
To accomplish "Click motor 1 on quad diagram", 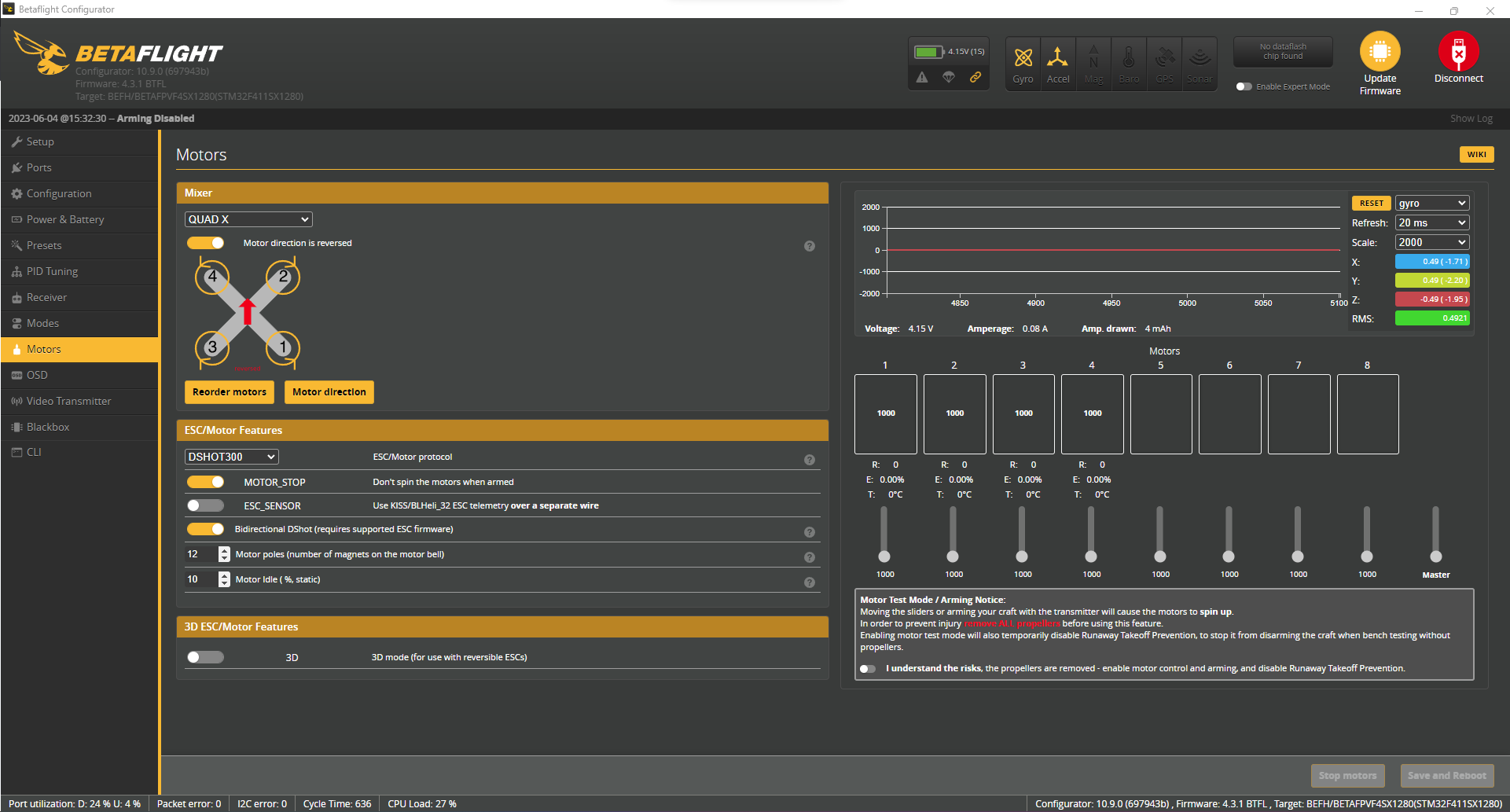I will pos(283,347).
